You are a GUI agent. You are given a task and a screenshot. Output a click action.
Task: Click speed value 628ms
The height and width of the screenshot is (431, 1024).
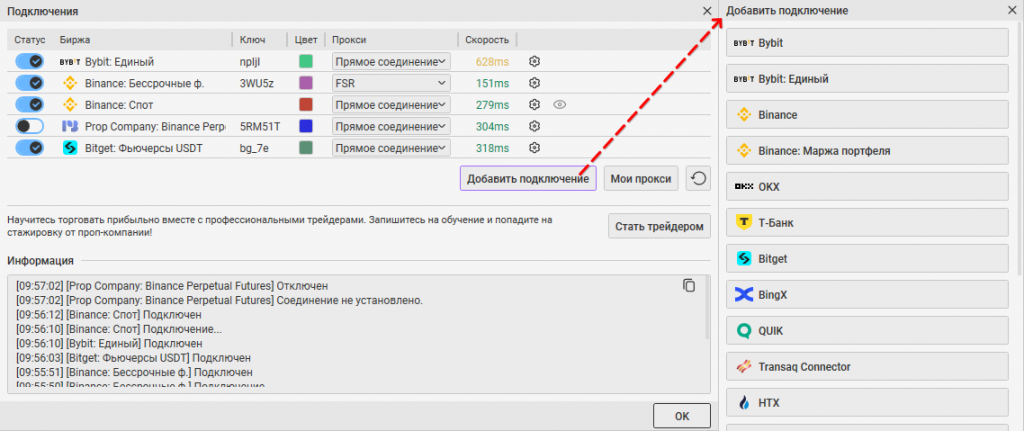[492, 61]
